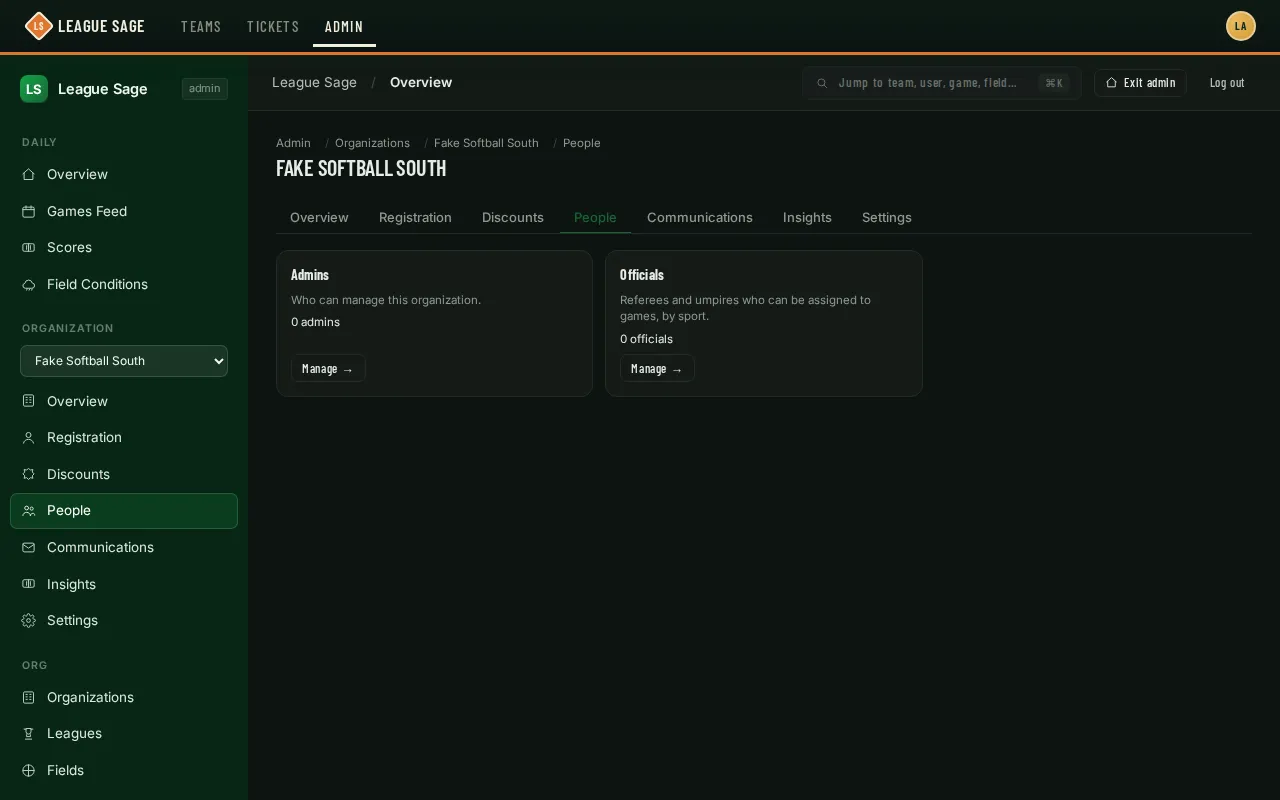Click the gear icon beside Settings

coord(29,621)
